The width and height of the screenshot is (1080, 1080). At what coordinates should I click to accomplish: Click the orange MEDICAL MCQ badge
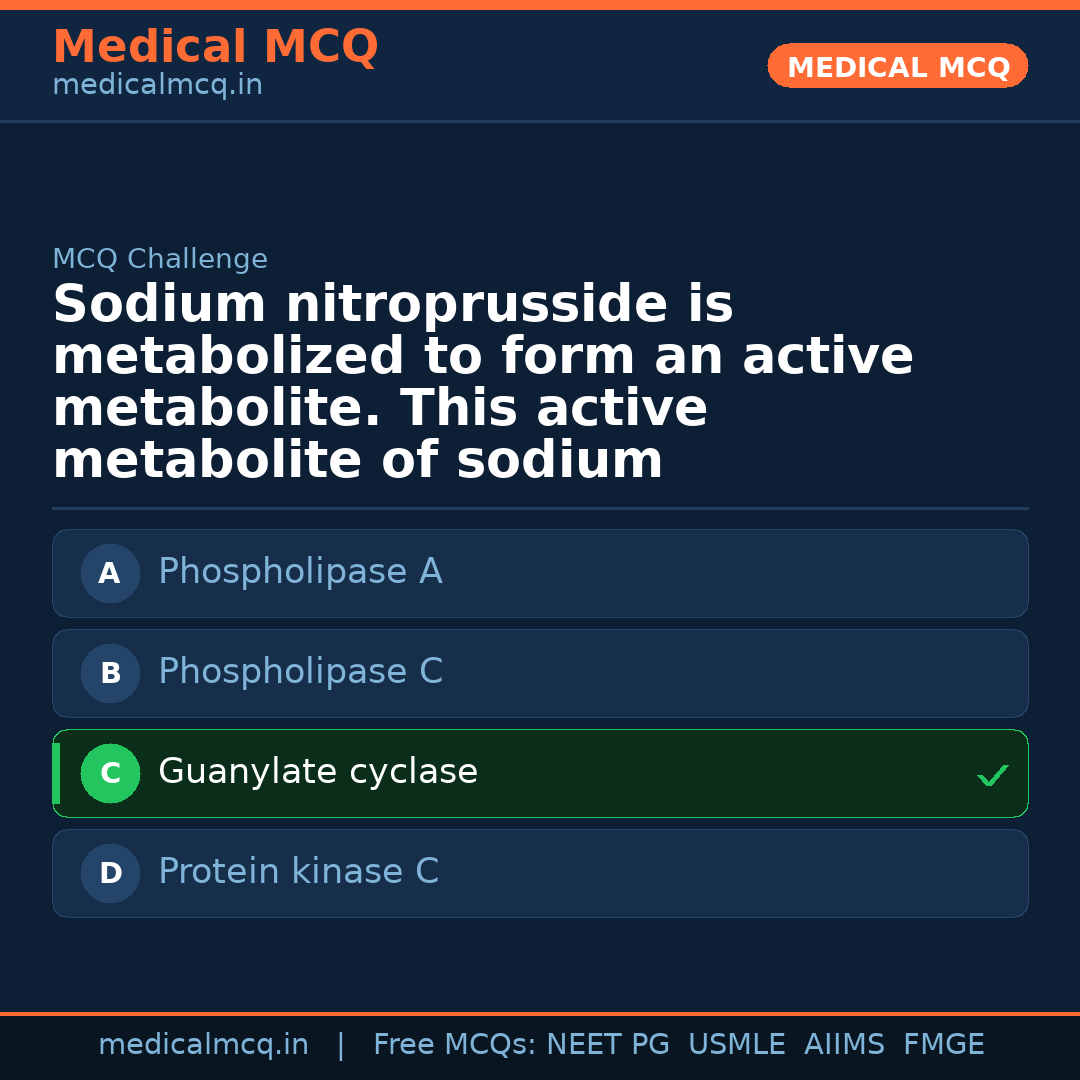pos(898,67)
